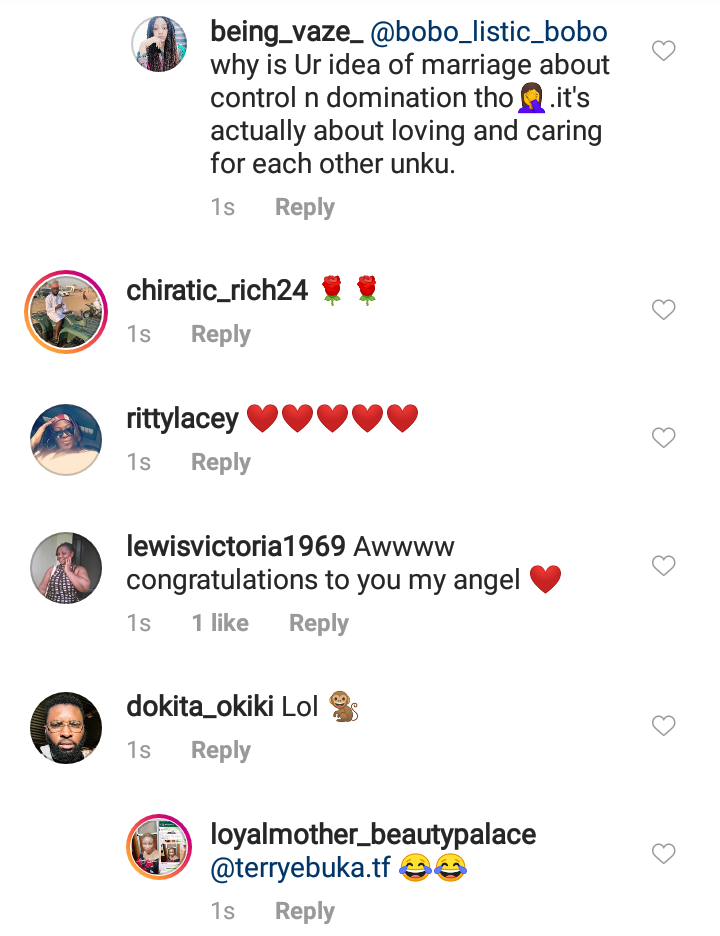
Task: Open the @terryebuka.tf mention link
Action: click(300, 868)
